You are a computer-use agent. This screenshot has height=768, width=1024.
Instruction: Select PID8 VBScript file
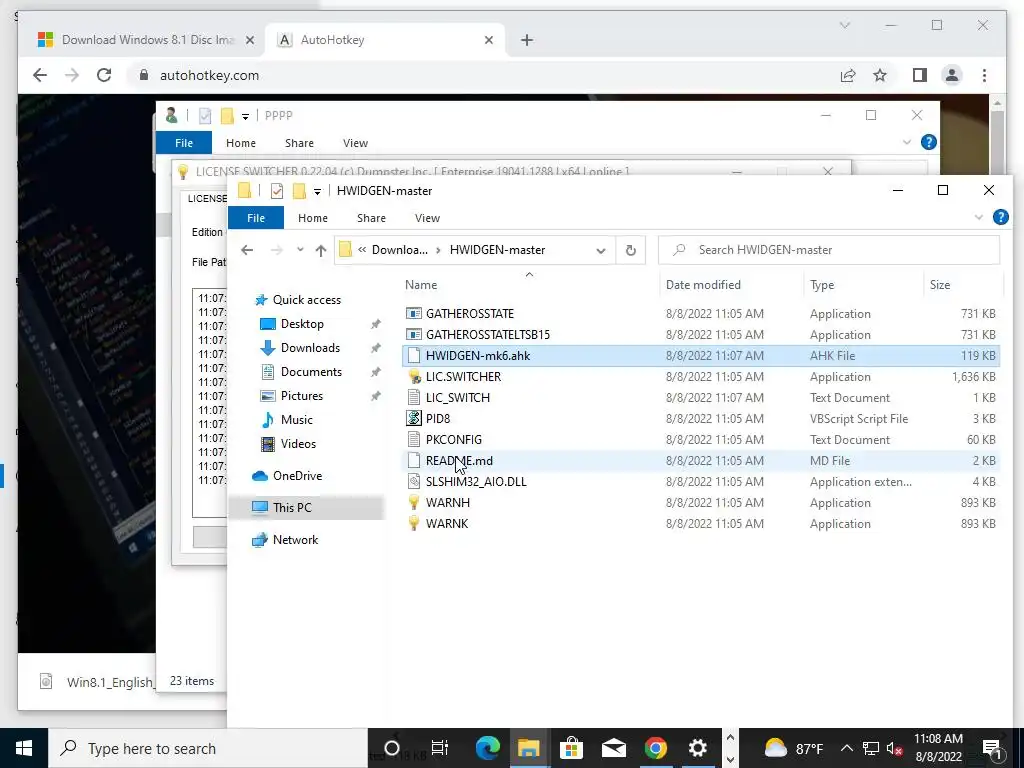tap(701, 418)
